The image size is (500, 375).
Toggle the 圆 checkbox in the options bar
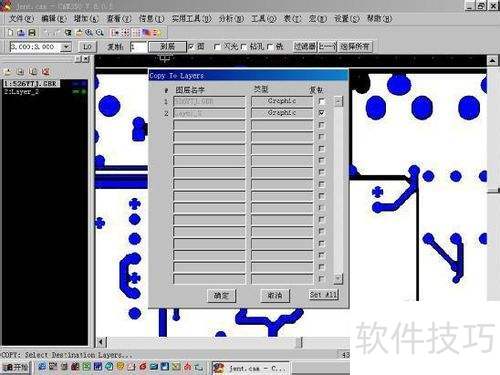click(x=191, y=47)
